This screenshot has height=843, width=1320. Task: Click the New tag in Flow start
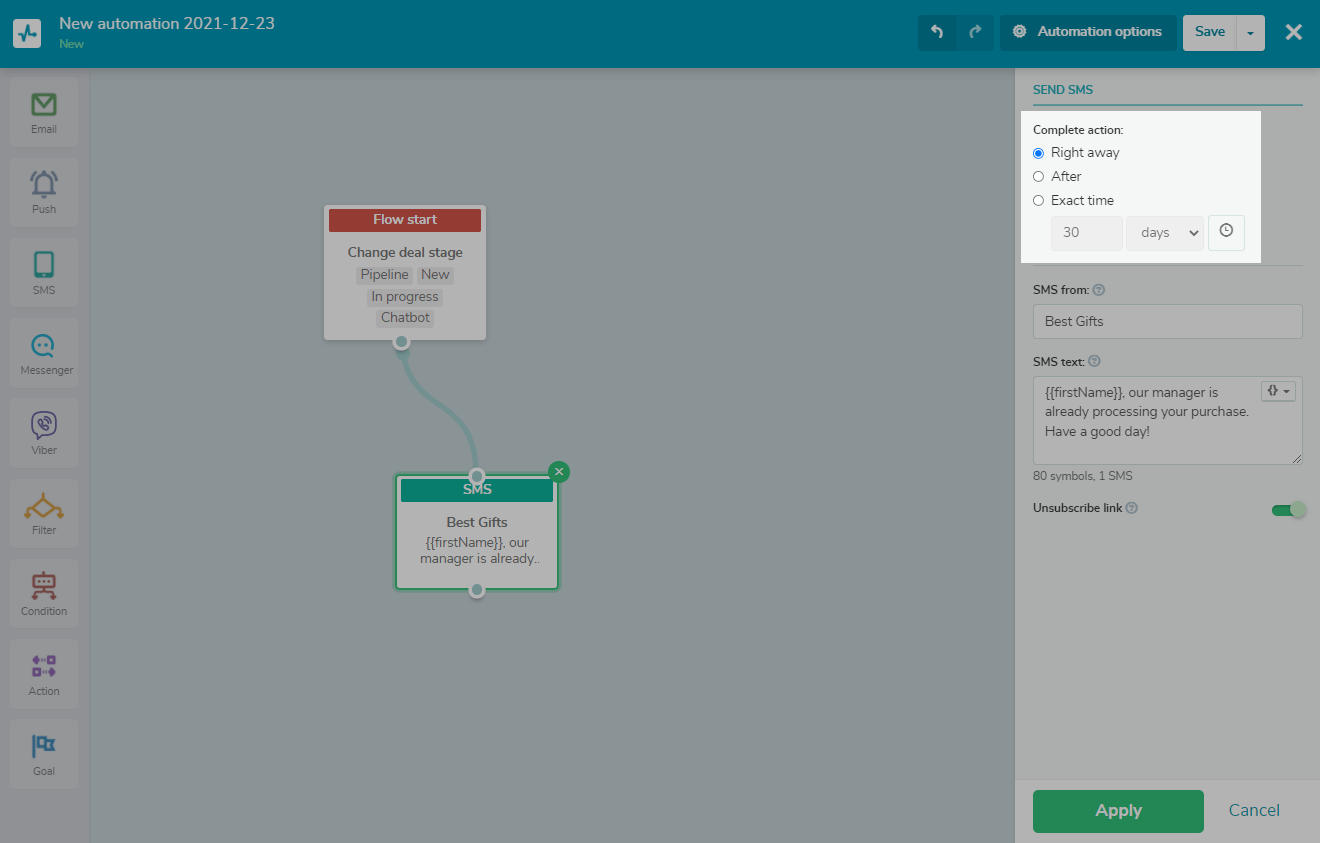pos(435,275)
